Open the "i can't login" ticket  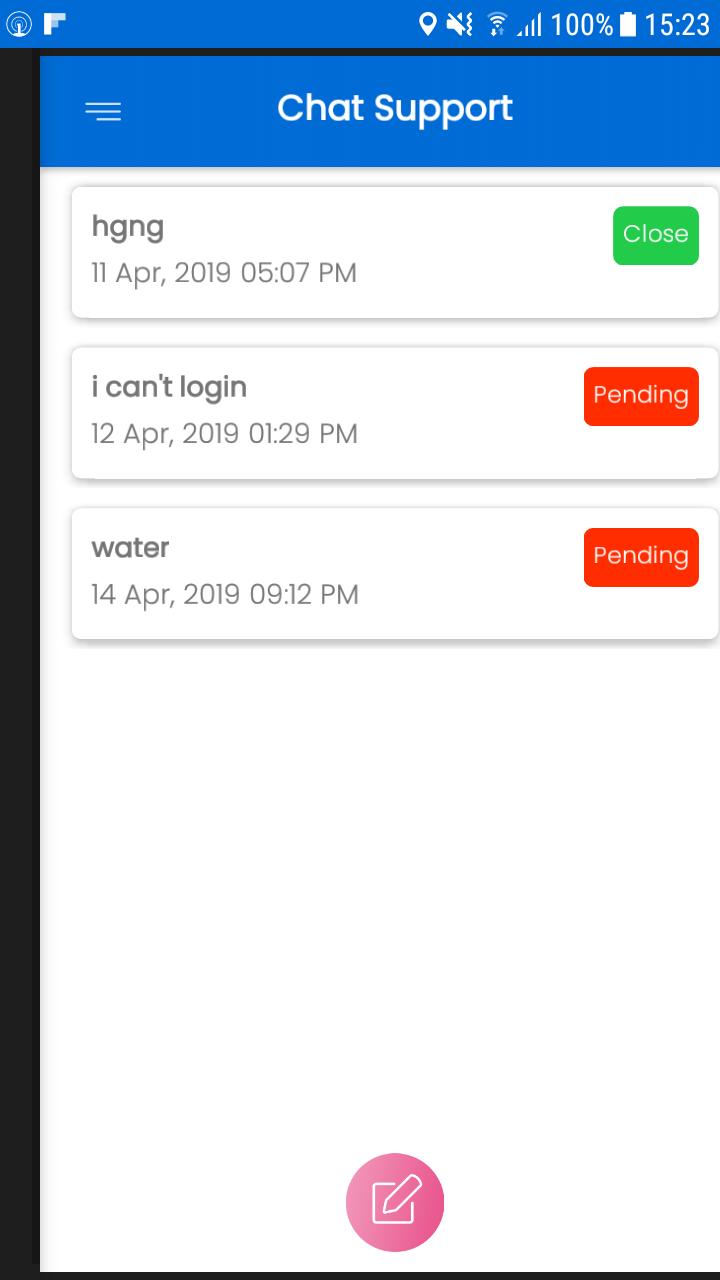[395, 413]
